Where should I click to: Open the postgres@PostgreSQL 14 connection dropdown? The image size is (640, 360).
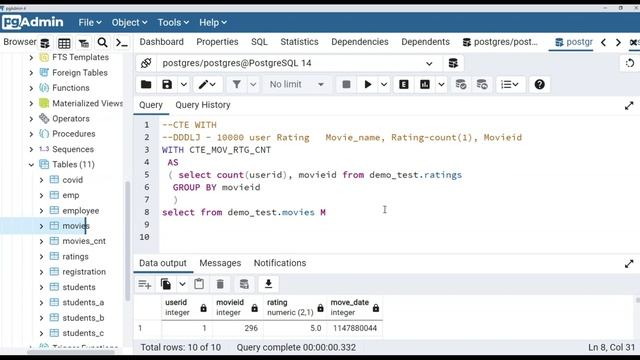point(298,63)
